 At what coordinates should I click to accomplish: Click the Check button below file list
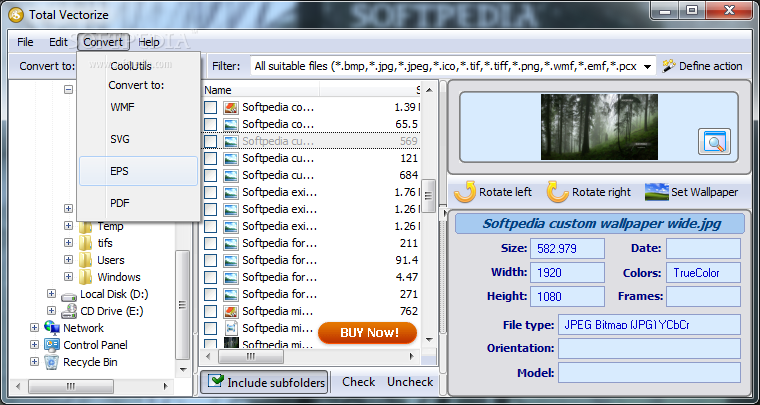click(x=359, y=382)
